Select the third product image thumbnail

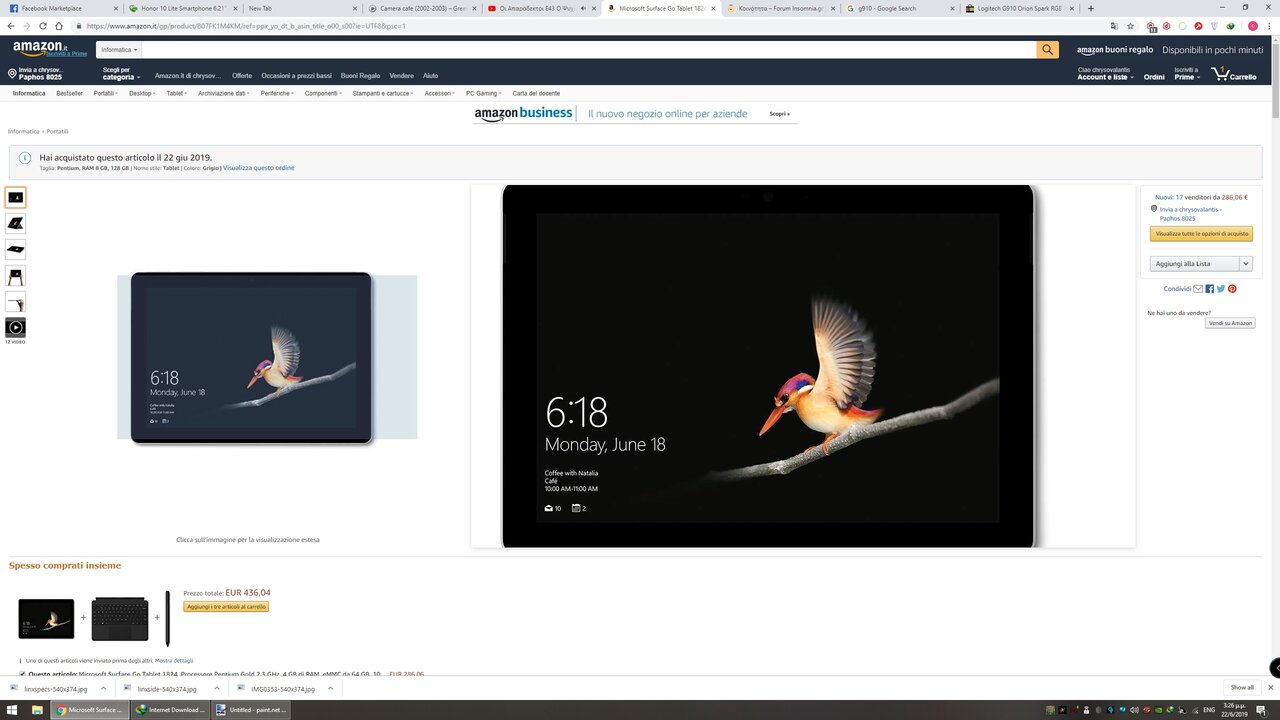click(x=15, y=249)
